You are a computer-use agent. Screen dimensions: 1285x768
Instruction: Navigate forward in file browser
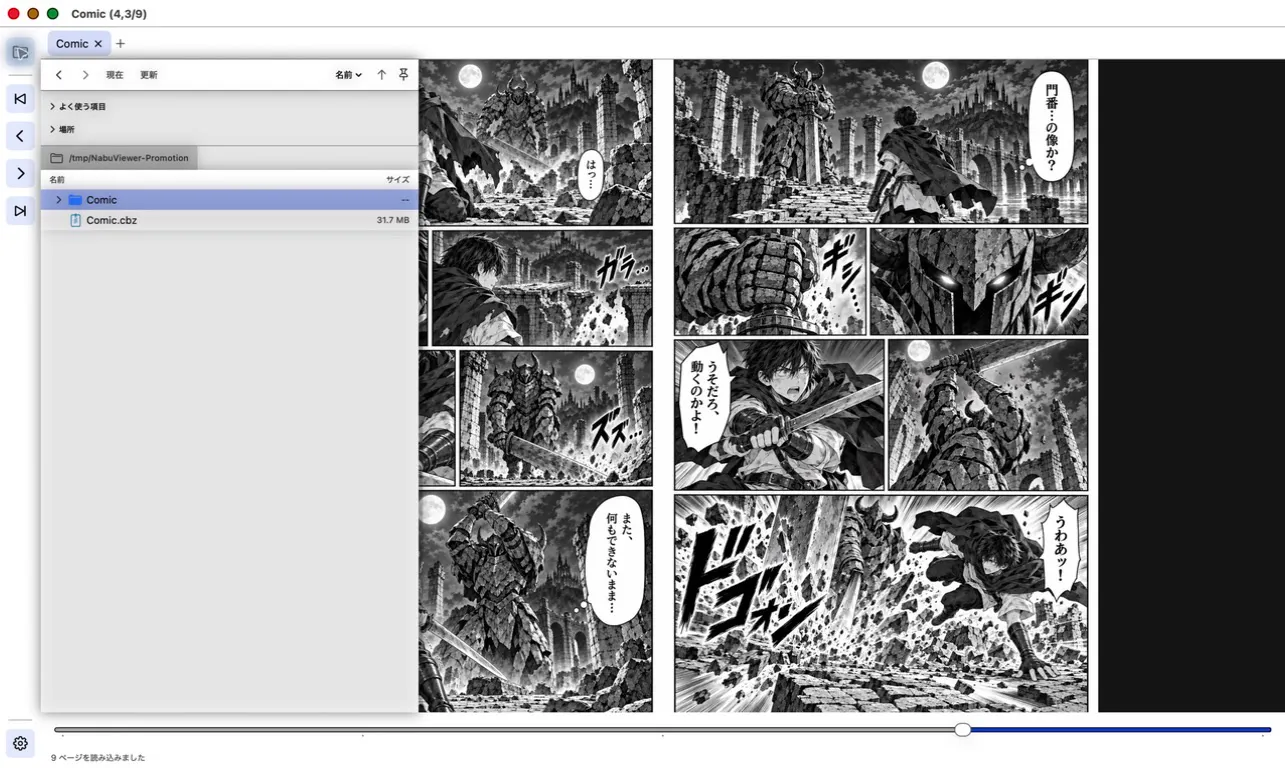pyautogui.click(x=85, y=75)
